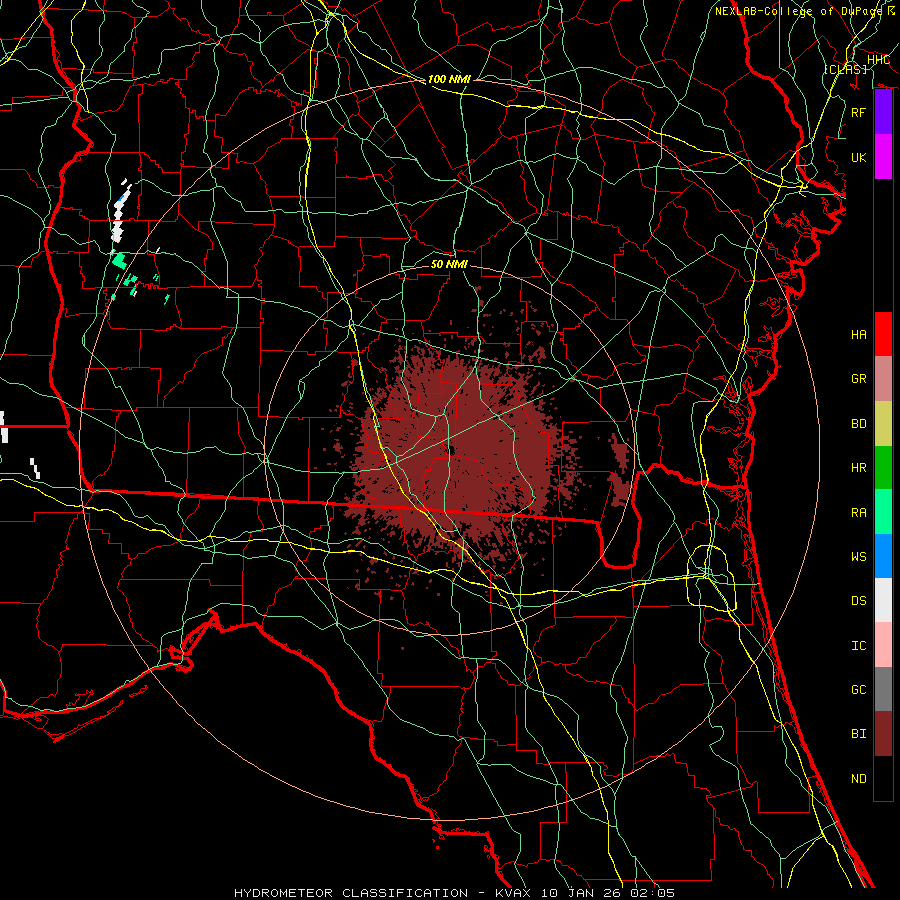Click the 02:05 timestamp

pos(653,893)
